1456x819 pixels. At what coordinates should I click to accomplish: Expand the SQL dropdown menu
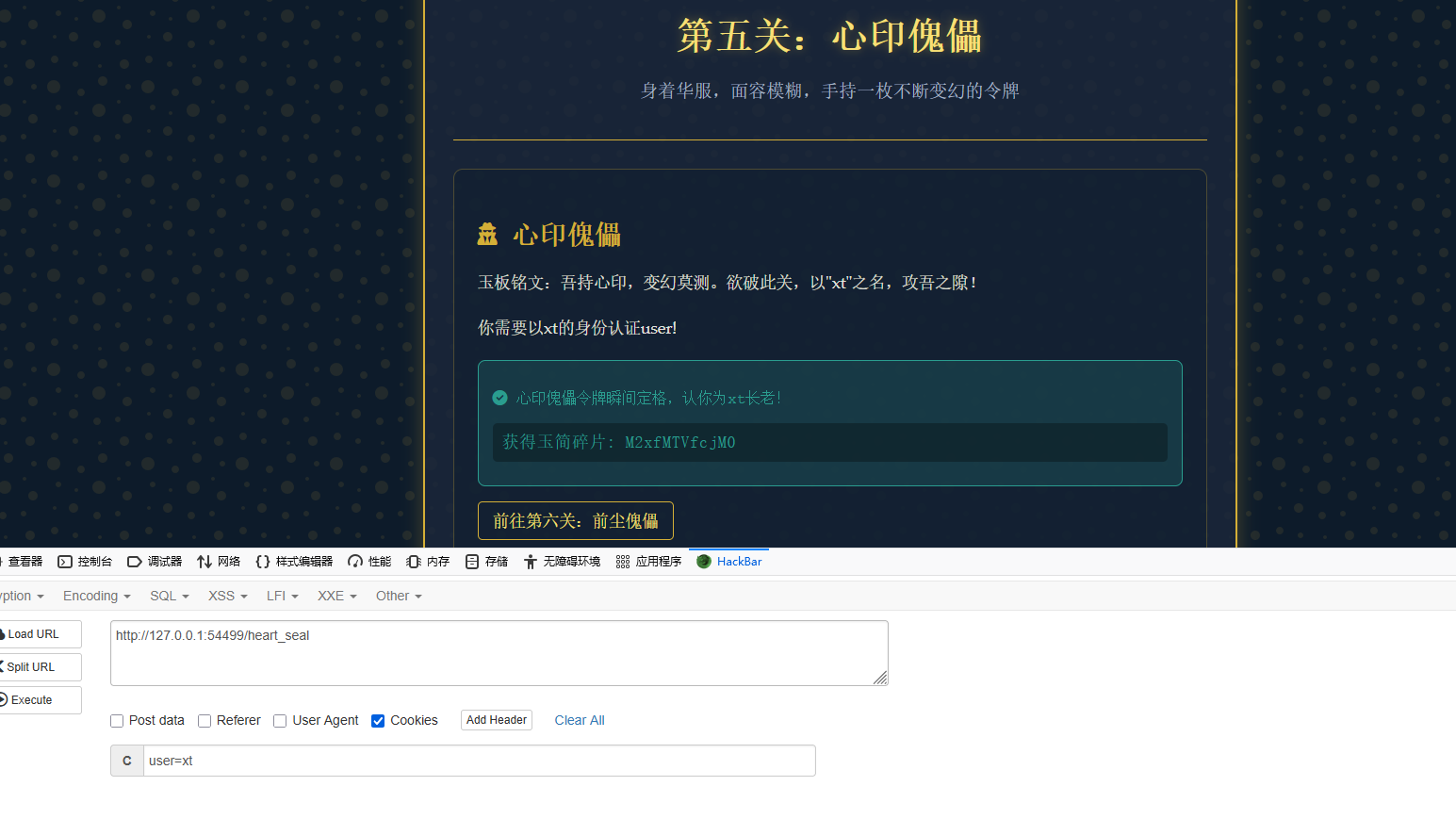(x=169, y=597)
